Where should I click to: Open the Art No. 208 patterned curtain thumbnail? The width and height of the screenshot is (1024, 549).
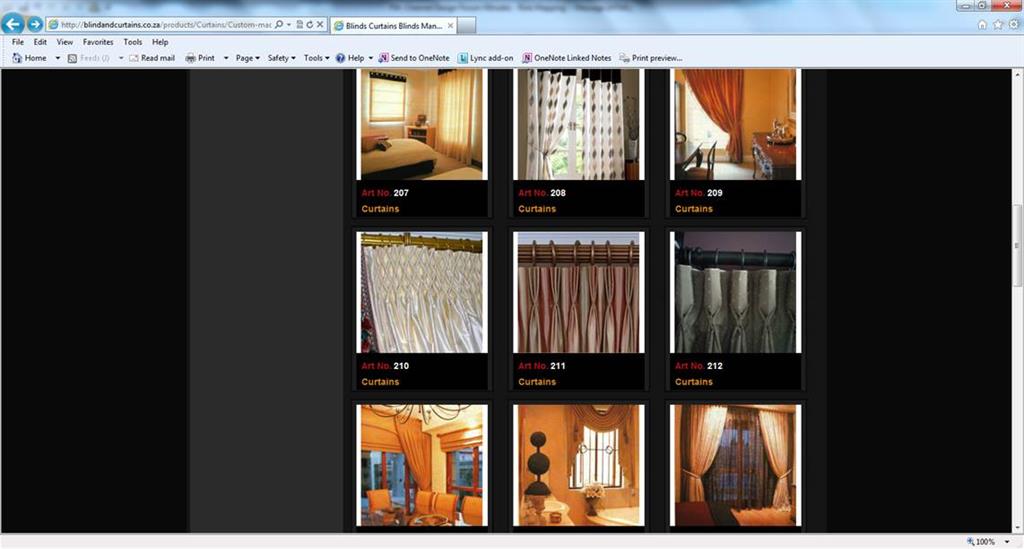[x=579, y=124]
